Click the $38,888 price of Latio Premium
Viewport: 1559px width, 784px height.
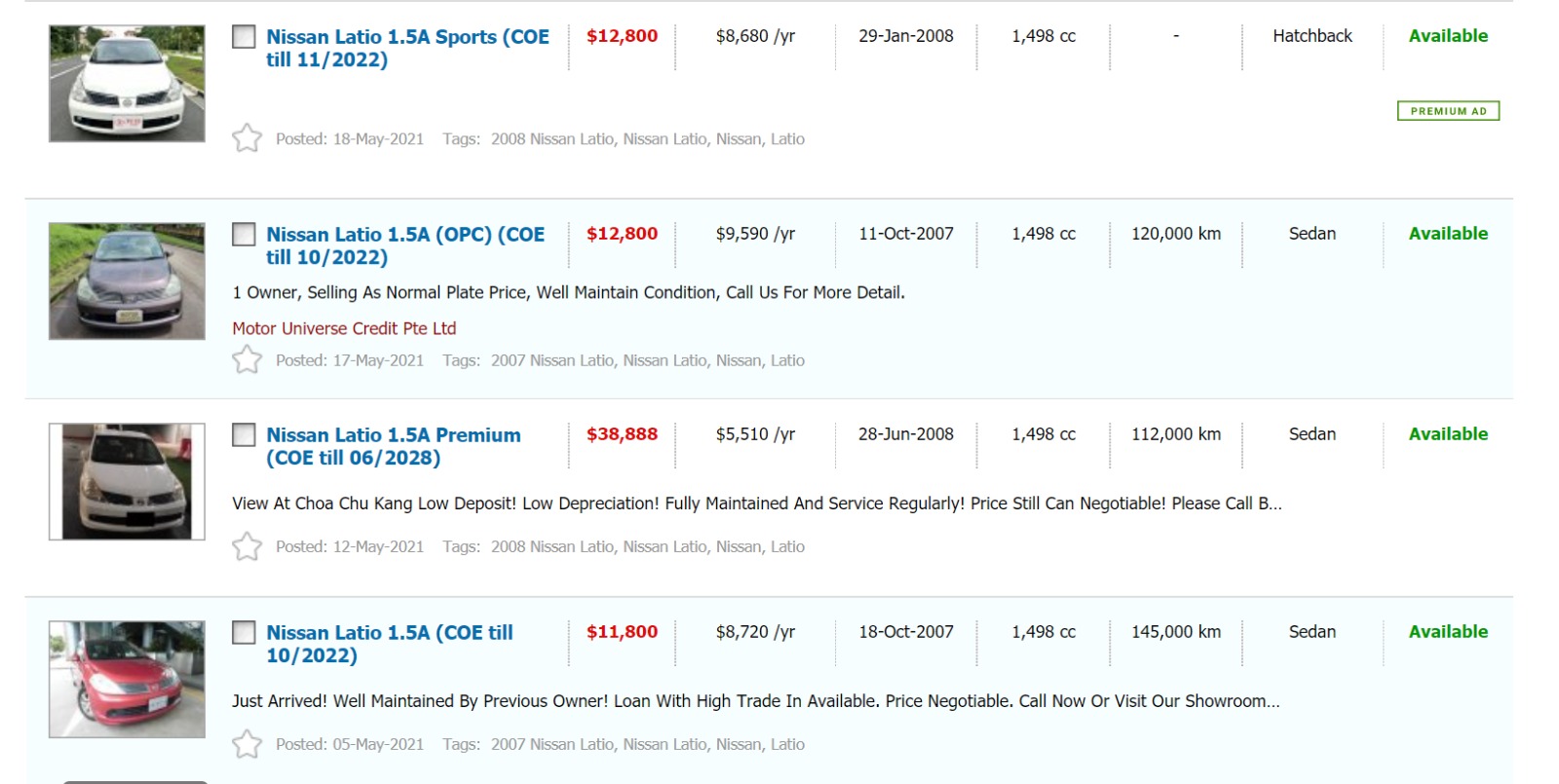tap(622, 434)
